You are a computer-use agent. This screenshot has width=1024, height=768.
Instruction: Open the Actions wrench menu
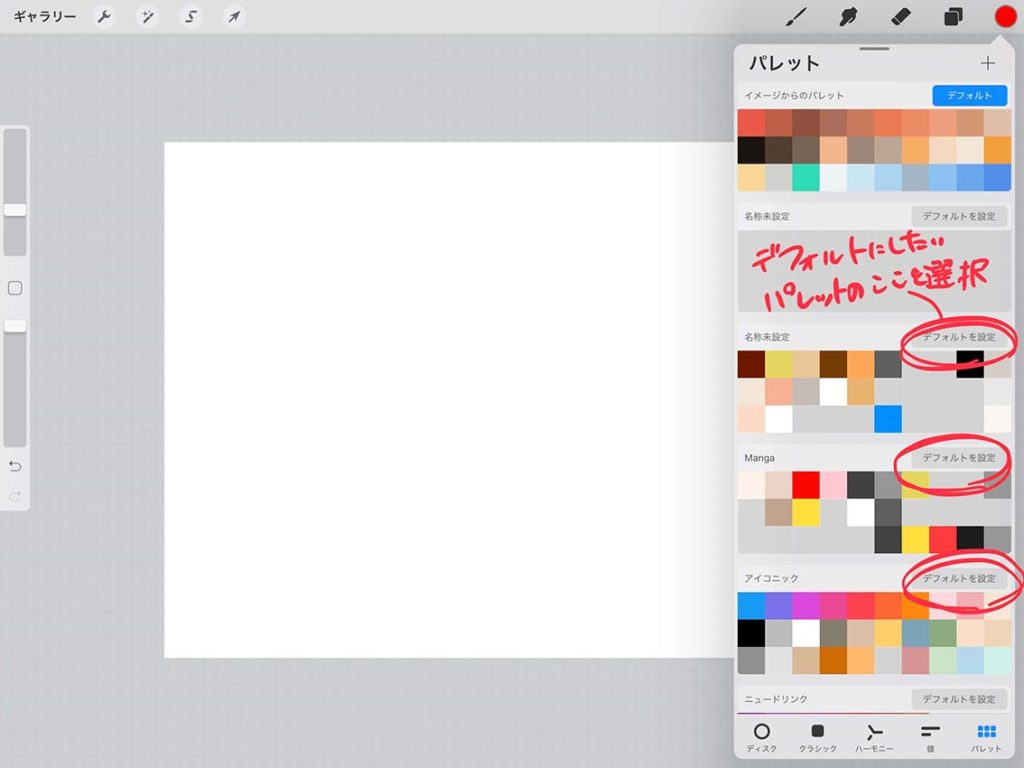(x=104, y=16)
